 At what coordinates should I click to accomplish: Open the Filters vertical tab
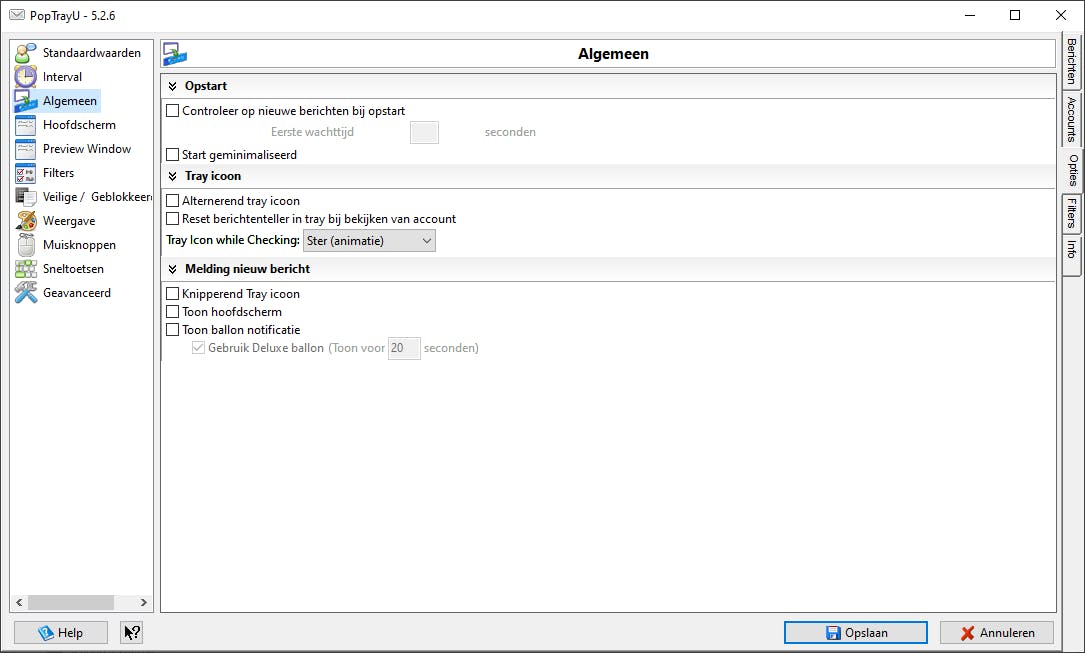pyautogui.click(x=1071, y=213)
